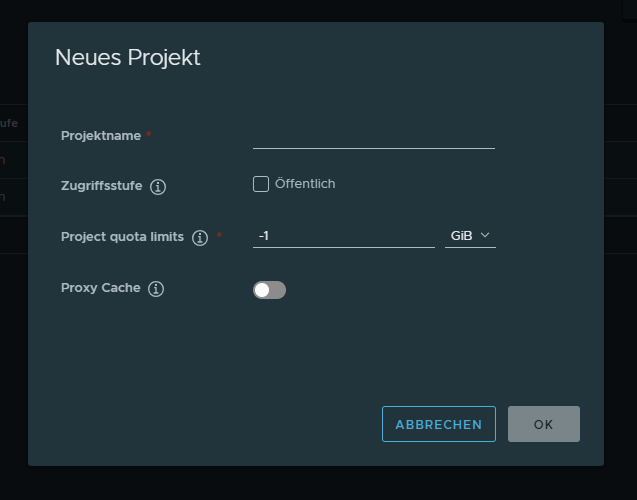
Task: Click the Zugriffsstufe info icon
Action: pos(158,186)
